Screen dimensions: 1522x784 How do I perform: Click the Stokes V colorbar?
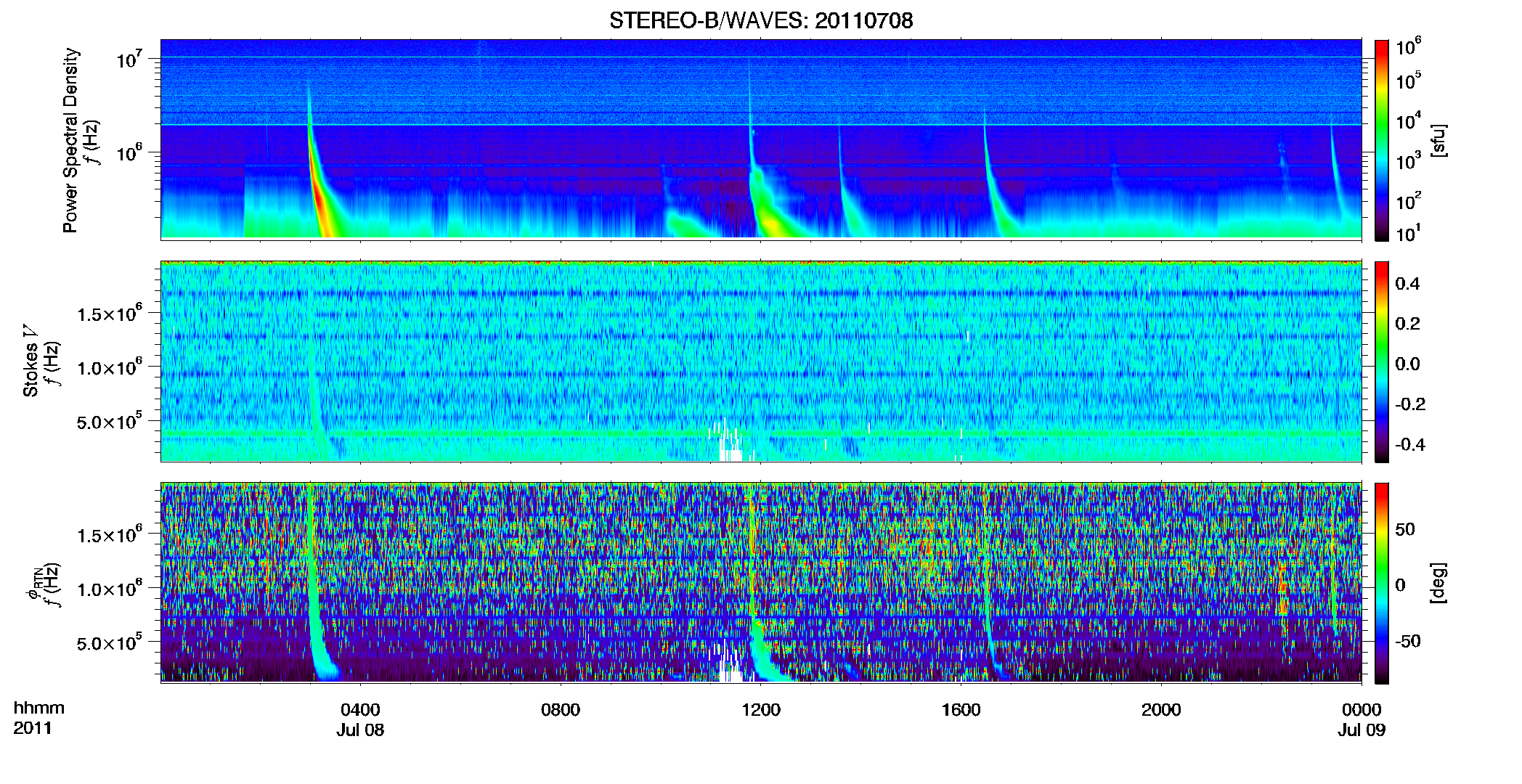[1382, 362]
